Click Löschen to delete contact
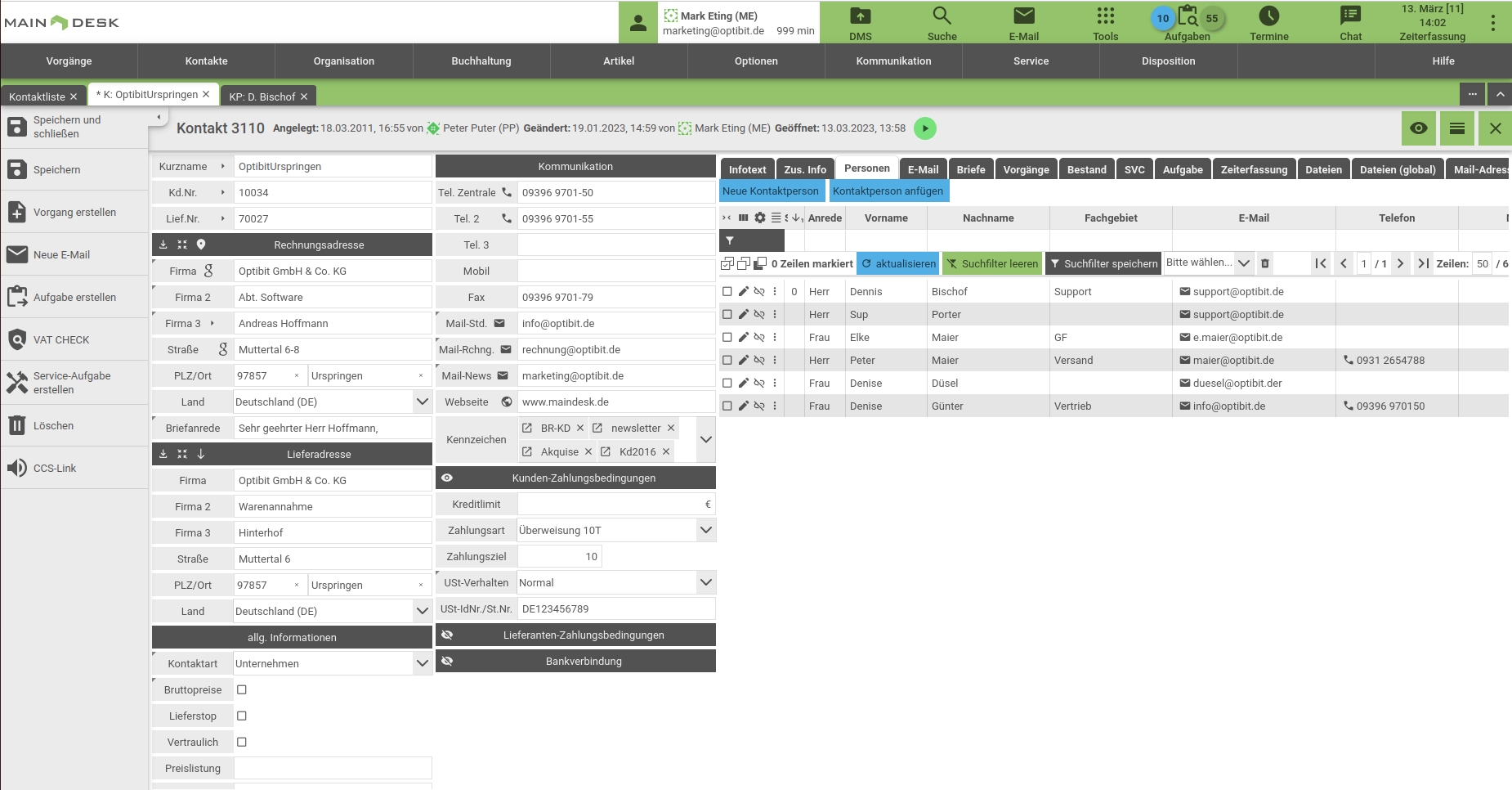The image size is (1512, 790). [74, 426]
